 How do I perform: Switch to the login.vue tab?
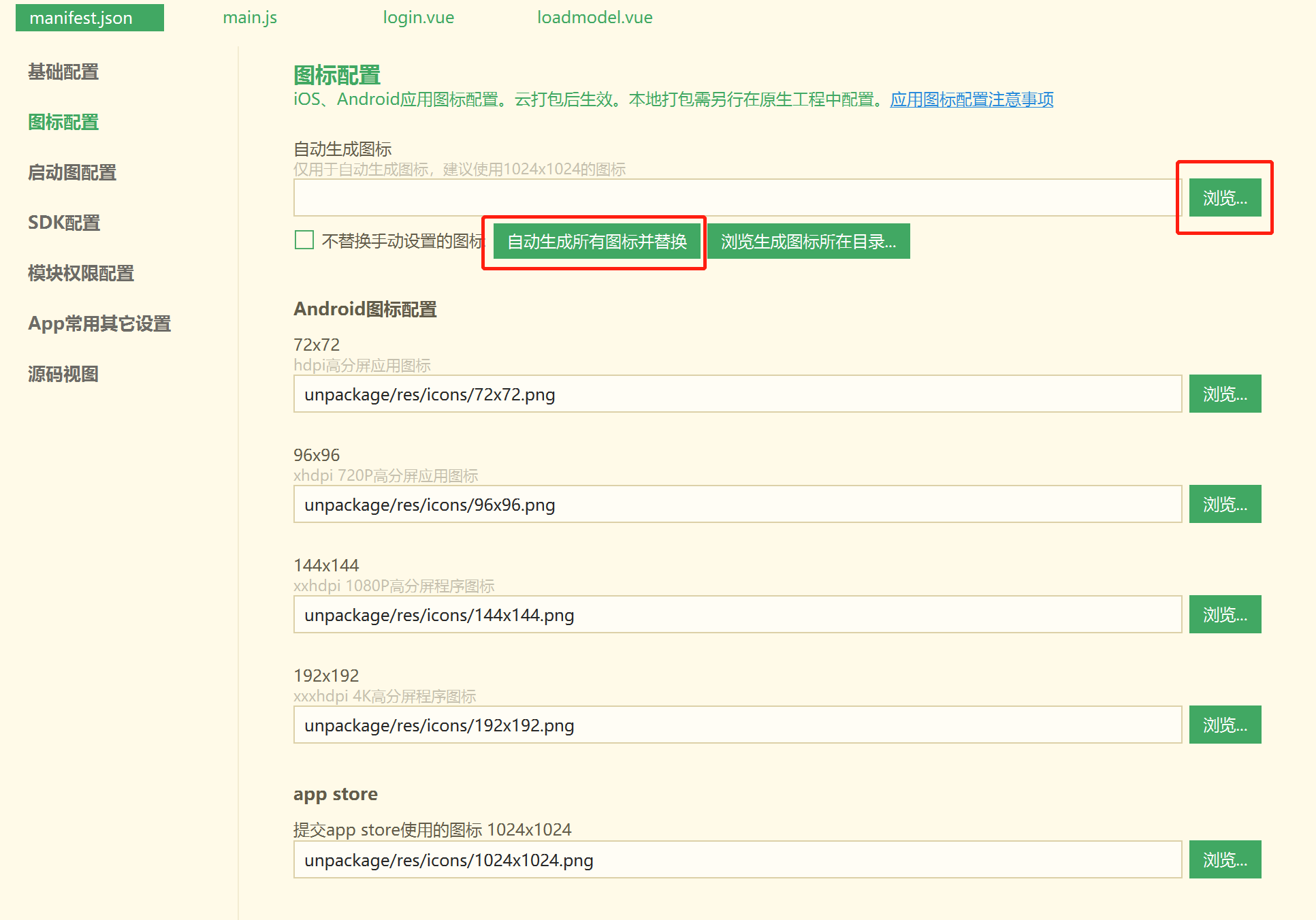418,18
